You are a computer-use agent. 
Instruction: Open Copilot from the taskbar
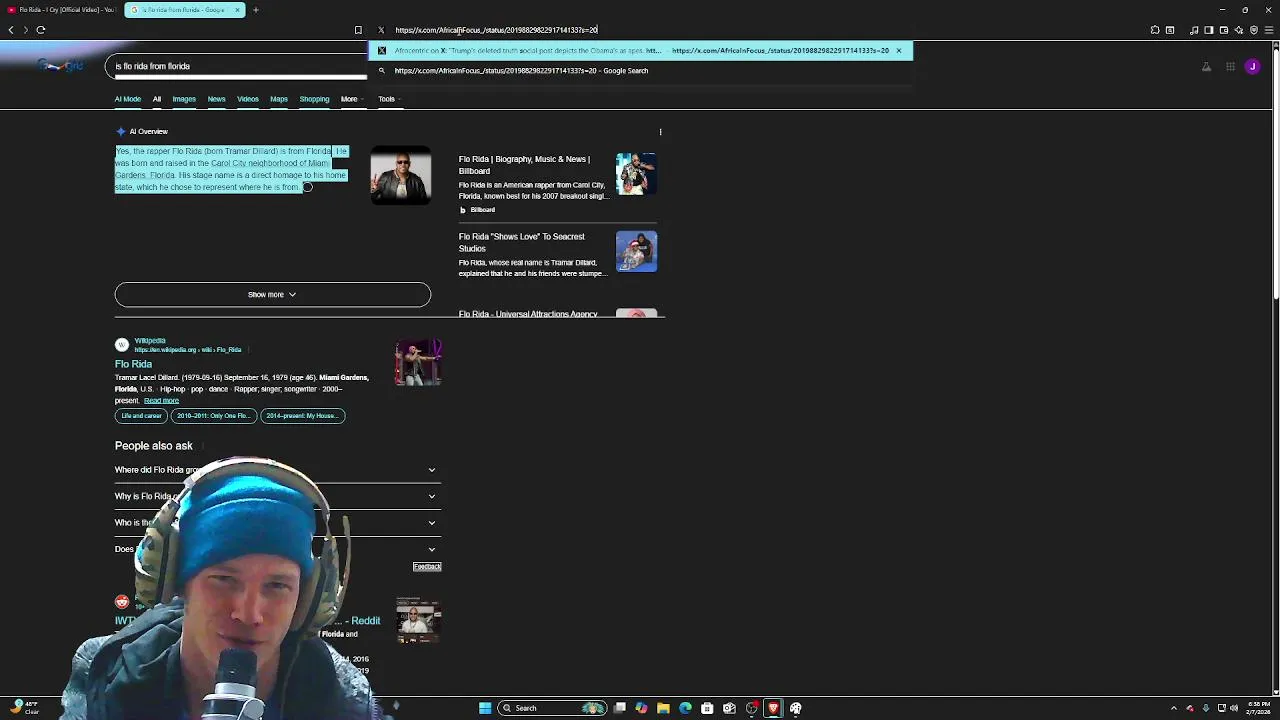pyautogui.click(x=641, y=708)
